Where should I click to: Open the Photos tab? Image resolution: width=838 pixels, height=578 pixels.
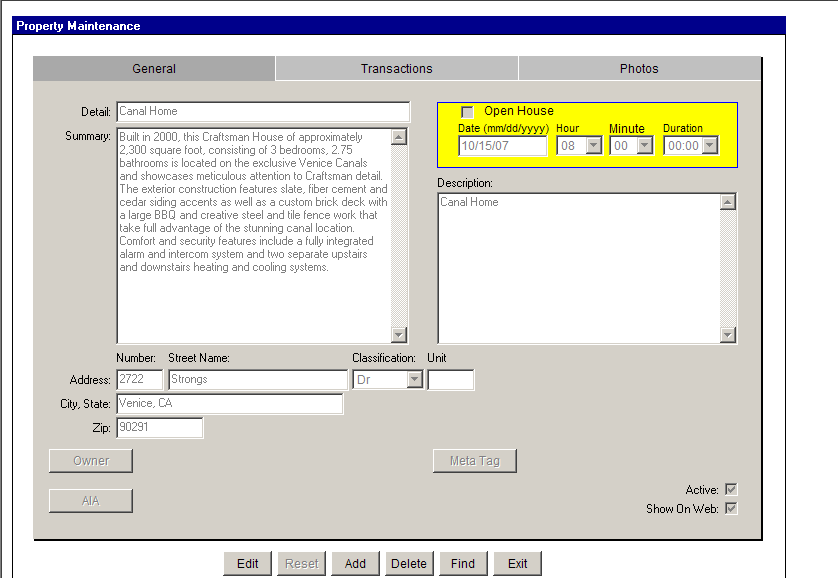point(639,69)
